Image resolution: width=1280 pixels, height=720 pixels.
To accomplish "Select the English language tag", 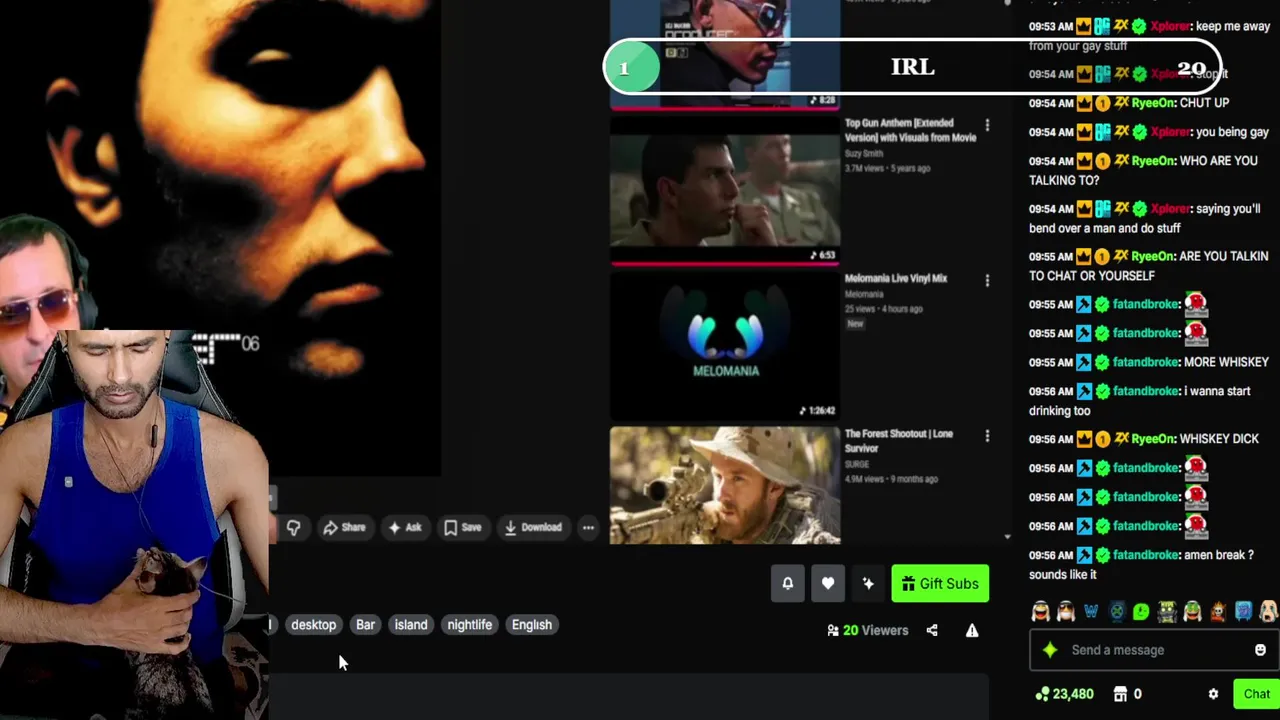I will 532,625.
